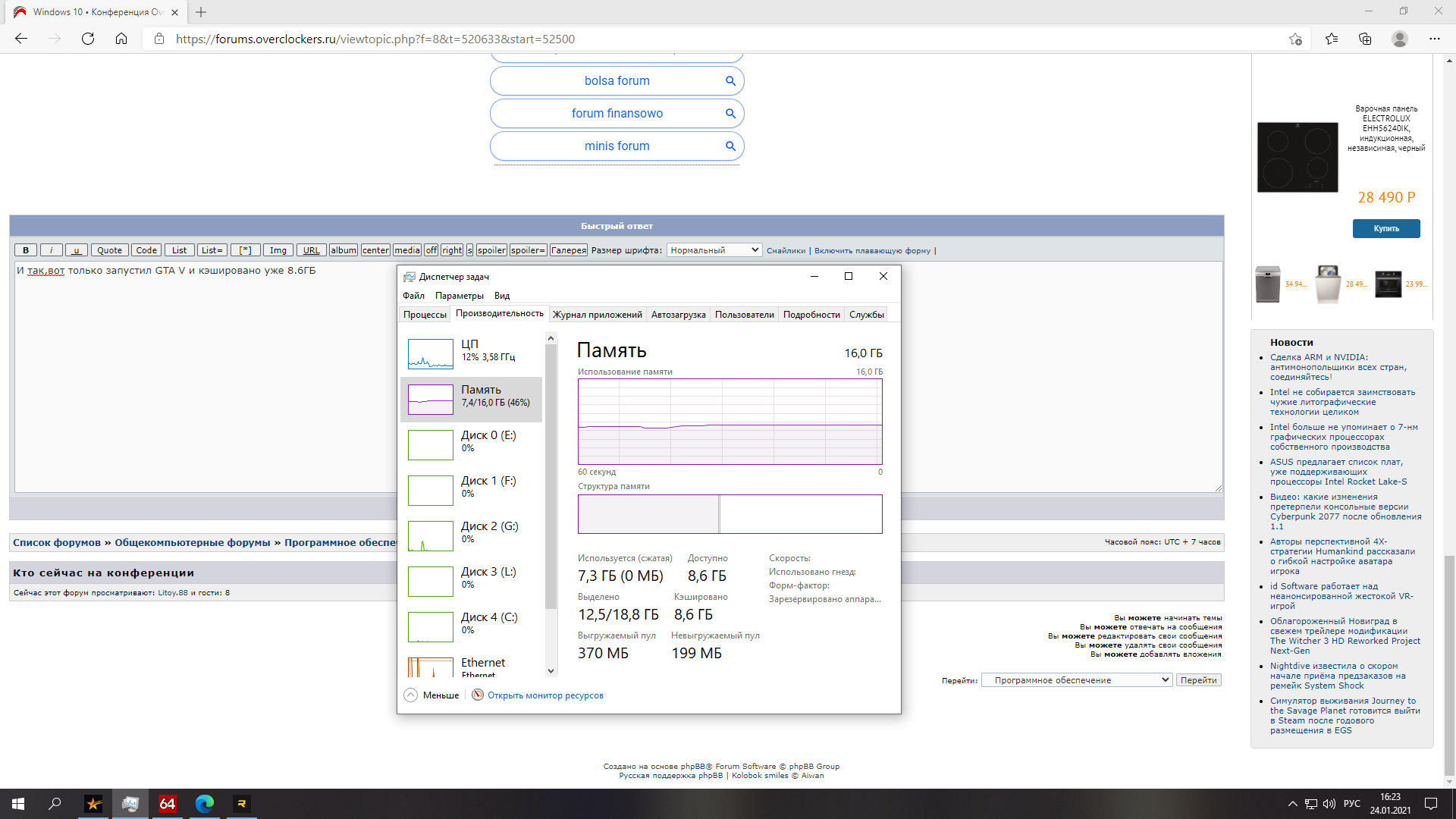Expand the hidden system tray icons chevron

click(x=1292, y=804)
